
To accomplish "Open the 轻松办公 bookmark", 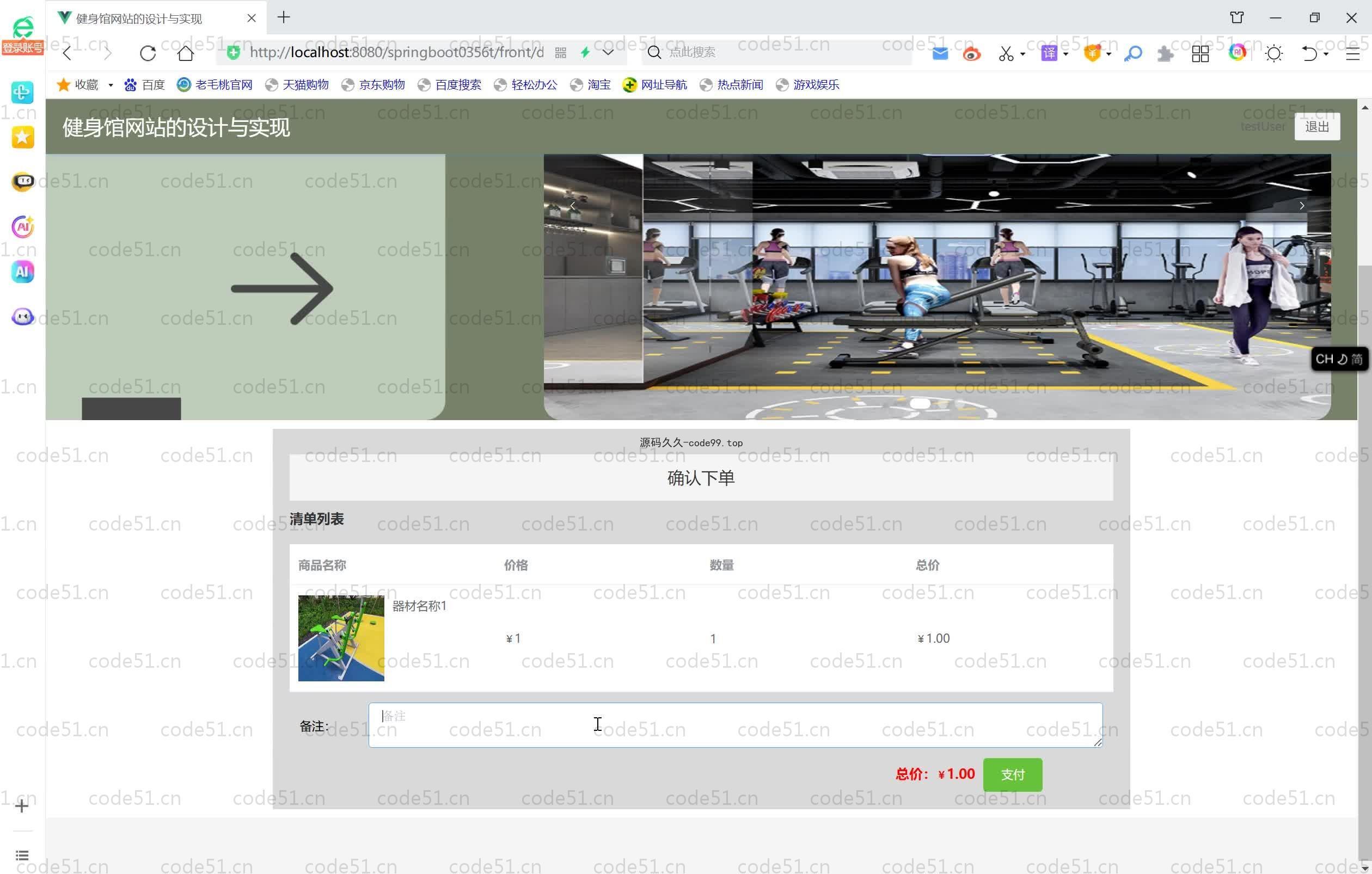I will 526,85.
